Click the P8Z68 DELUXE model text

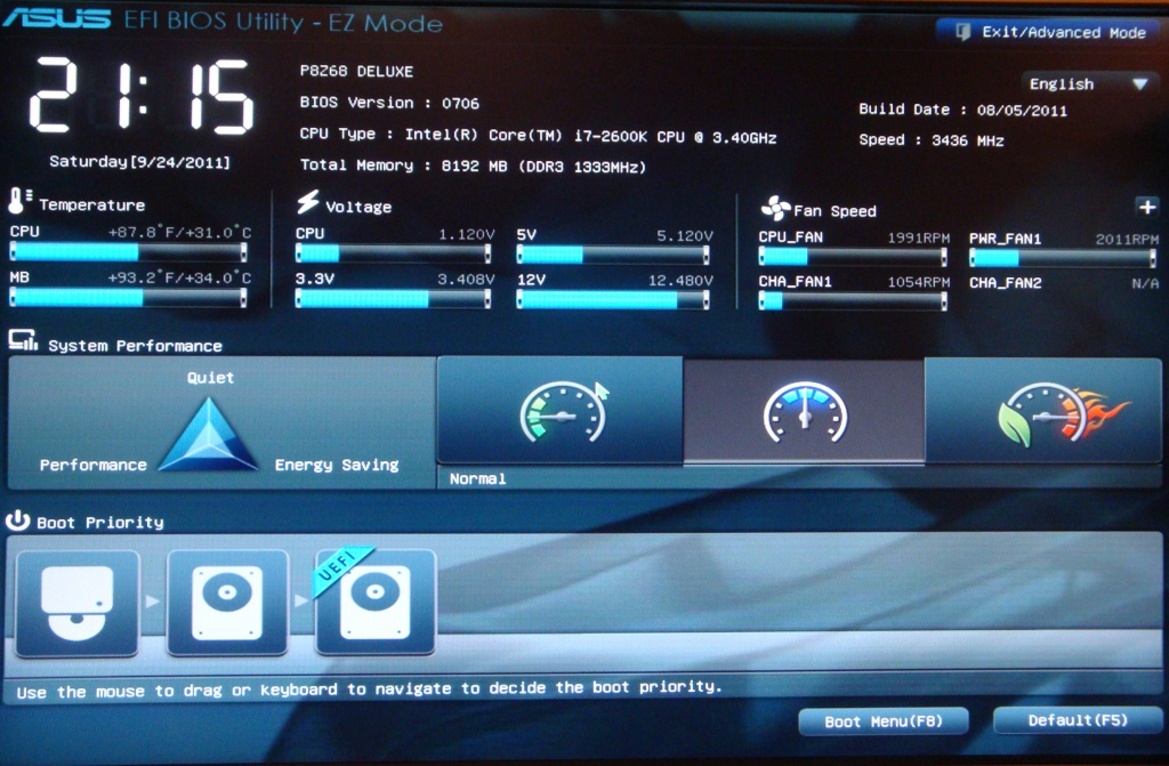(x=356, y=72)
